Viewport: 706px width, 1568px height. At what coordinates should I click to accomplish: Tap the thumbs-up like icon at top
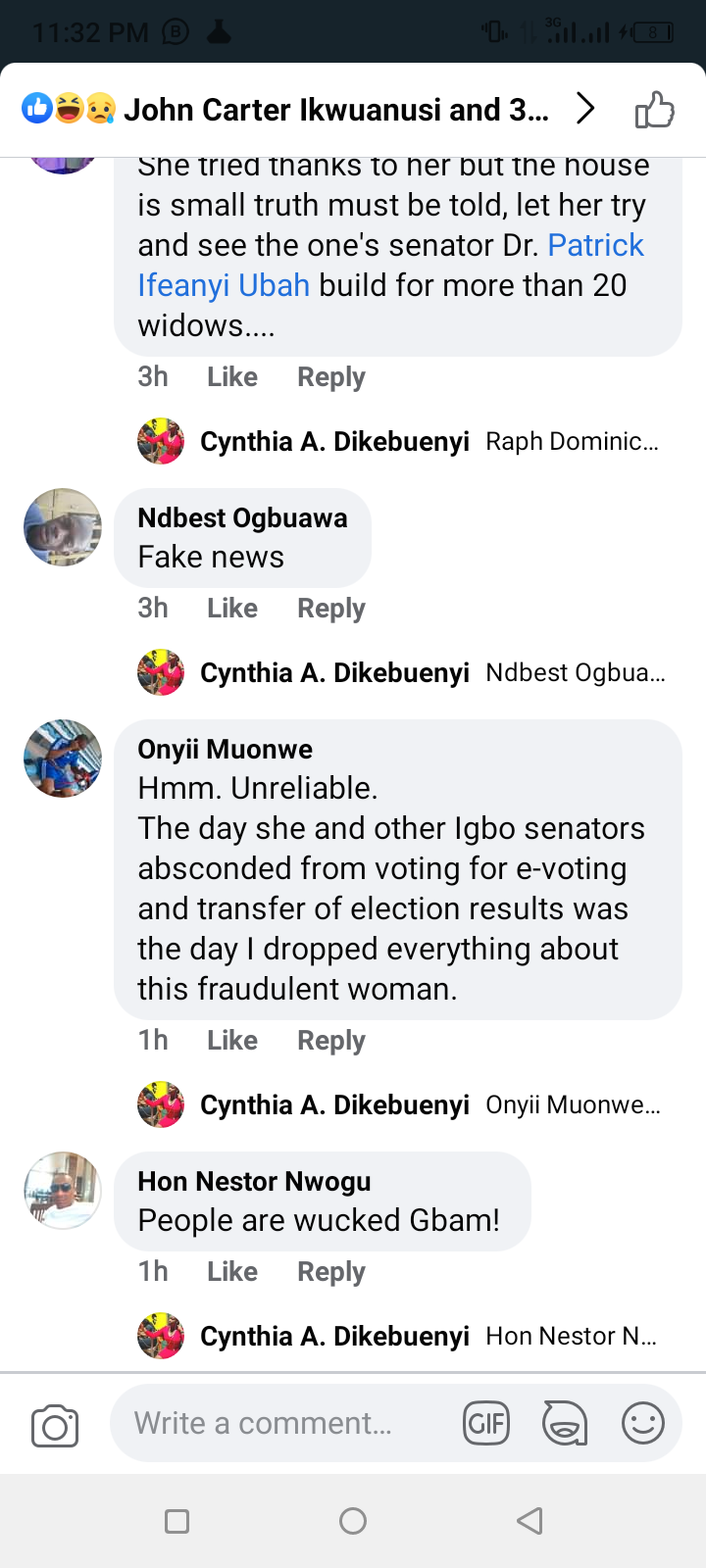[x=654, y=110]
